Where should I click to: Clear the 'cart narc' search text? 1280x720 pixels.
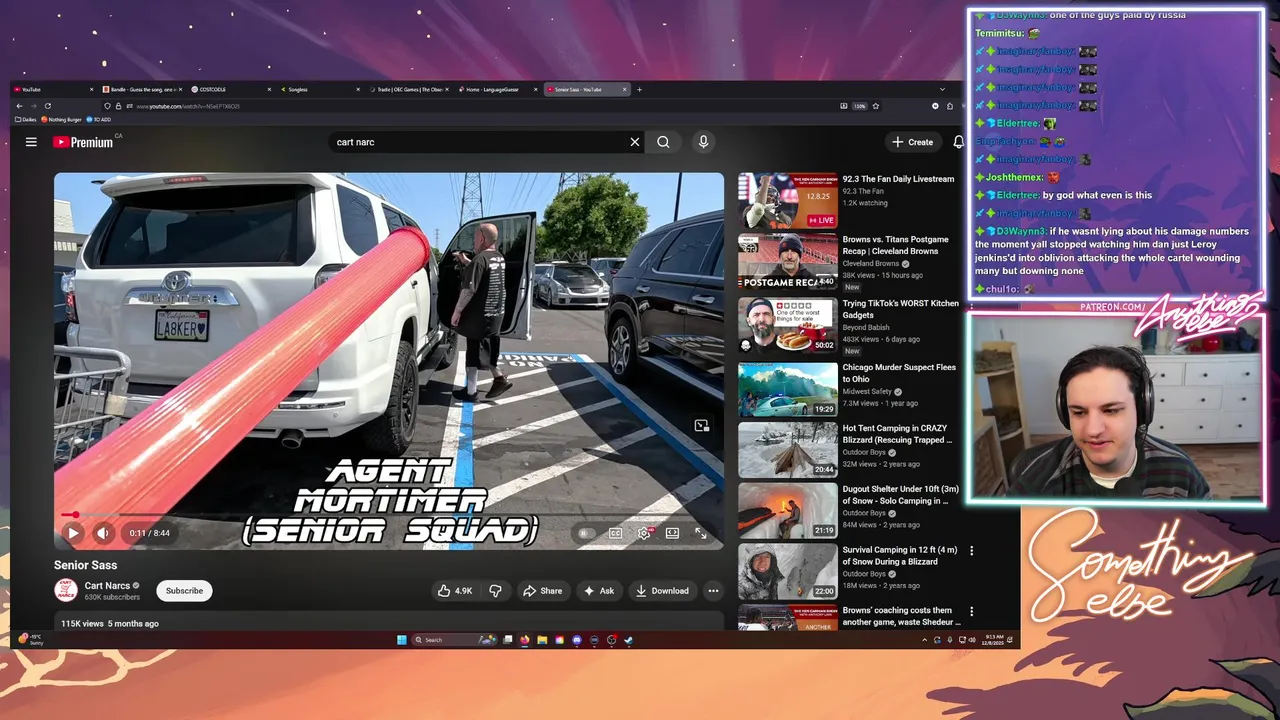[x=634, y=142]
